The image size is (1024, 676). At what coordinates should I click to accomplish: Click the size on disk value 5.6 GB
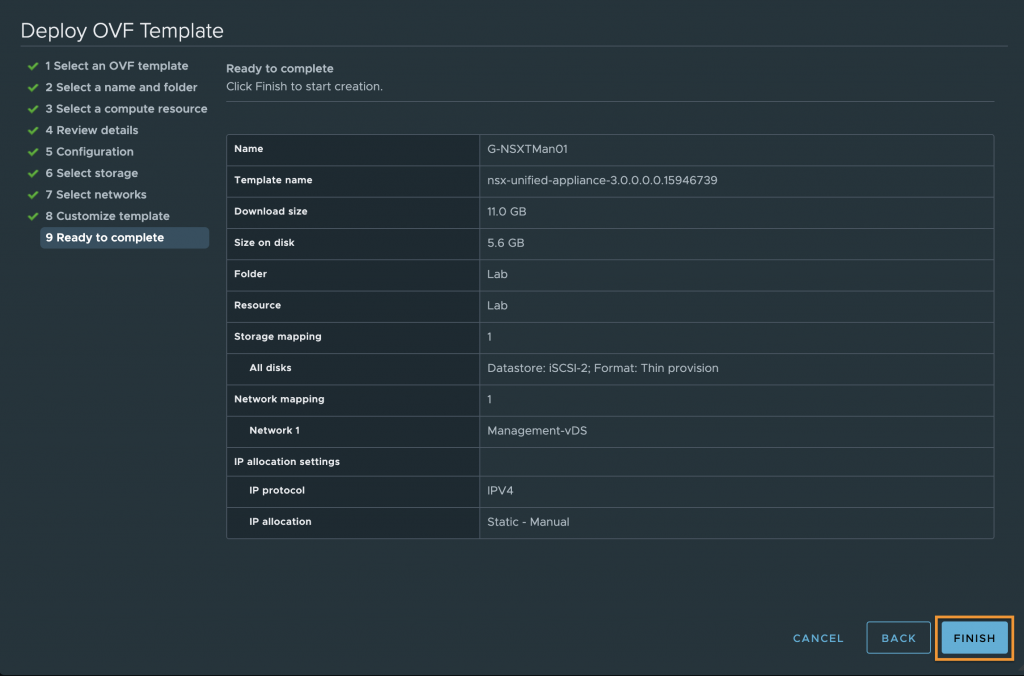(505, 243)
